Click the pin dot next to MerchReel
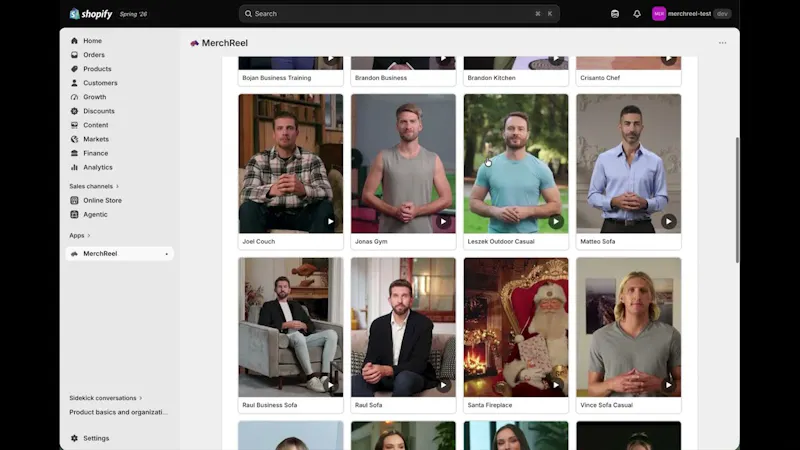This screenshot has width=800, height=450. tap(166, 254)
